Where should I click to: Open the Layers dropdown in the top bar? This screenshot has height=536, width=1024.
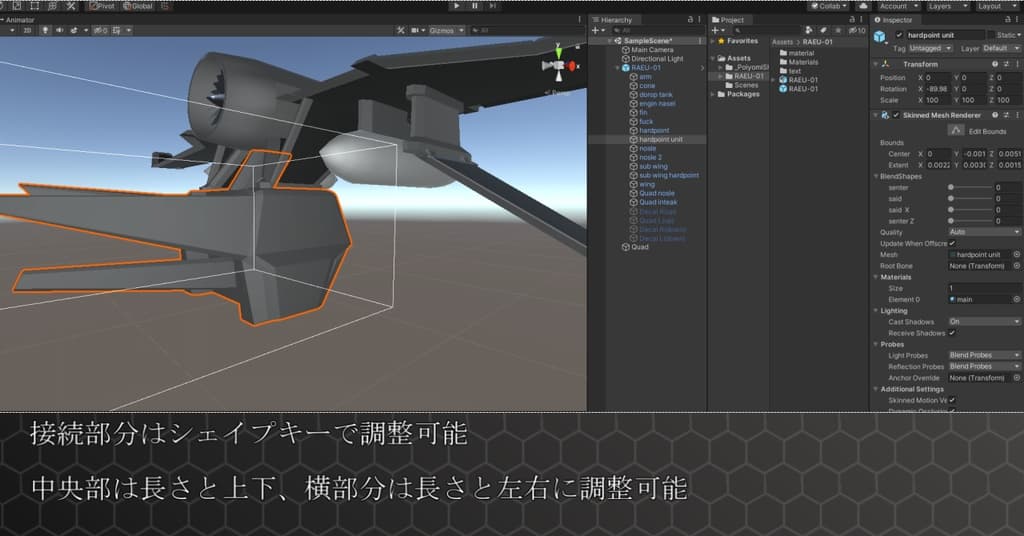(944, 5)
